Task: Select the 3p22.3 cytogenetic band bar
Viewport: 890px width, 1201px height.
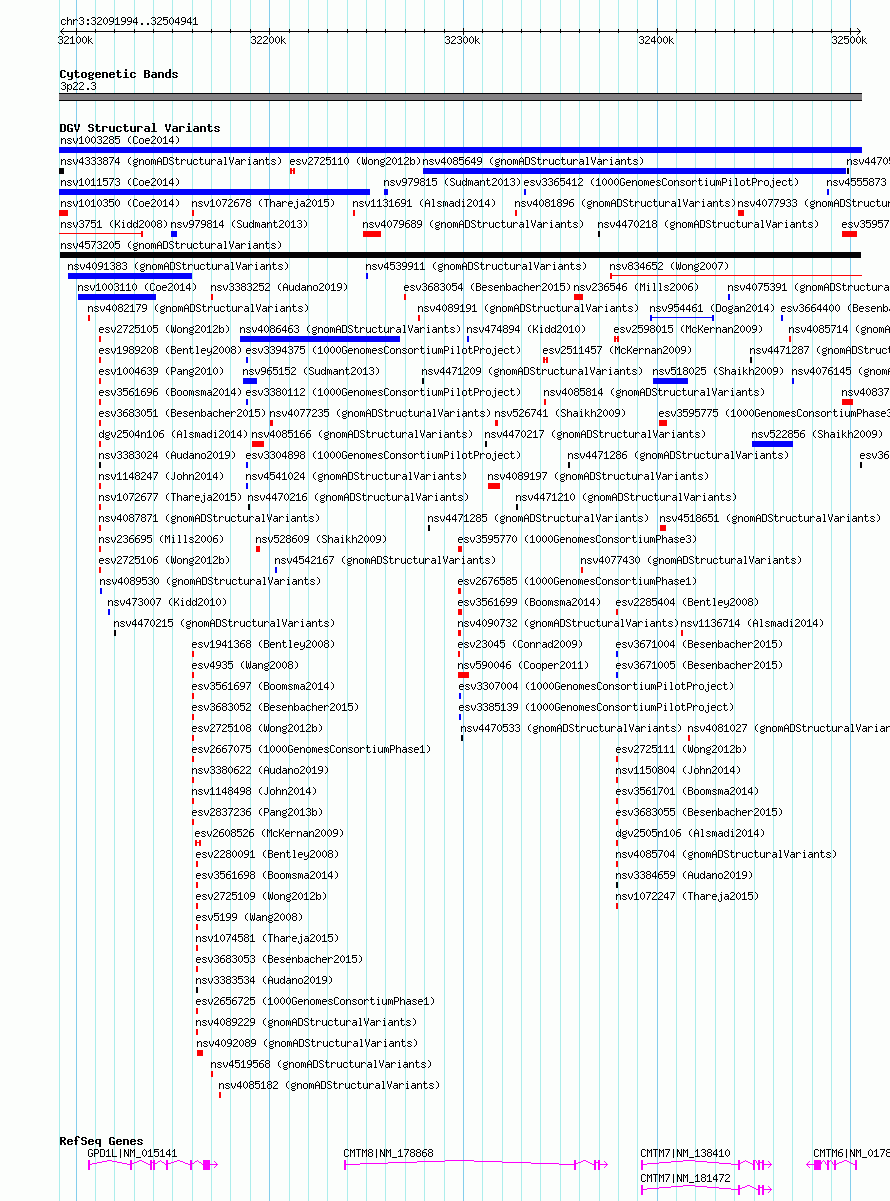Action: pos(460,97)
